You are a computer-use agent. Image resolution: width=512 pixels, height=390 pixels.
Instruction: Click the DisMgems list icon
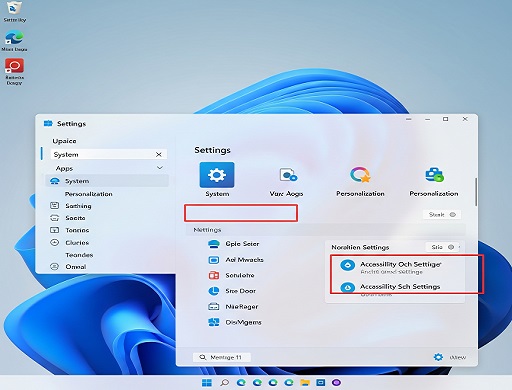[214, 322]
